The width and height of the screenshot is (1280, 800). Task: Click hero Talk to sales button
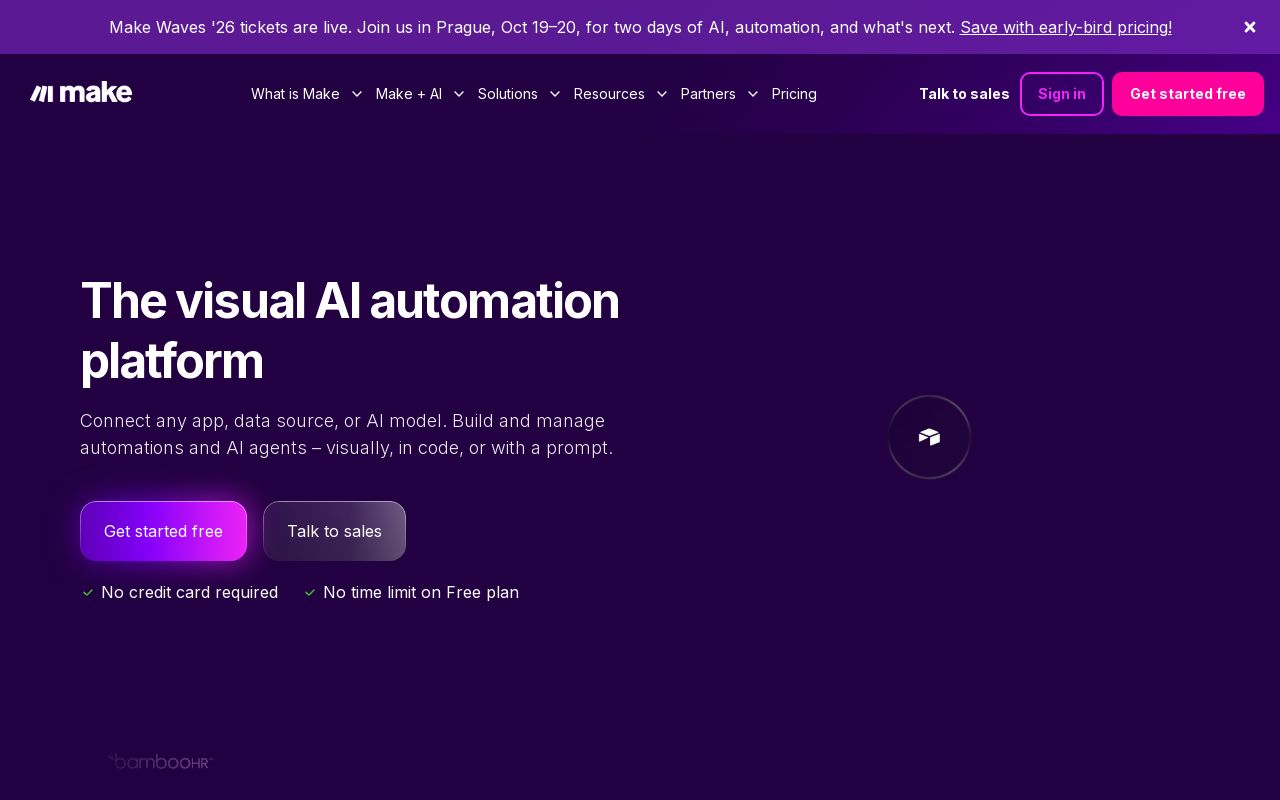(x=334, y=531)
